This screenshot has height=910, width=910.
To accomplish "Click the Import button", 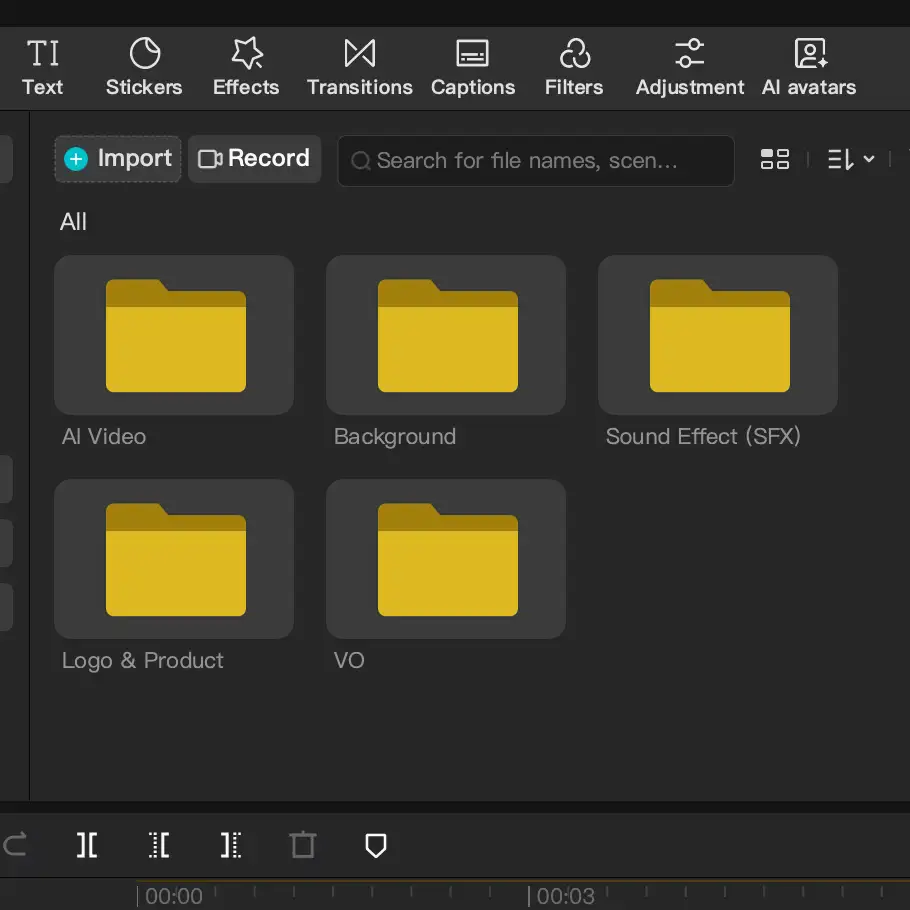I will pyautogui.click(x=117, y=158).
